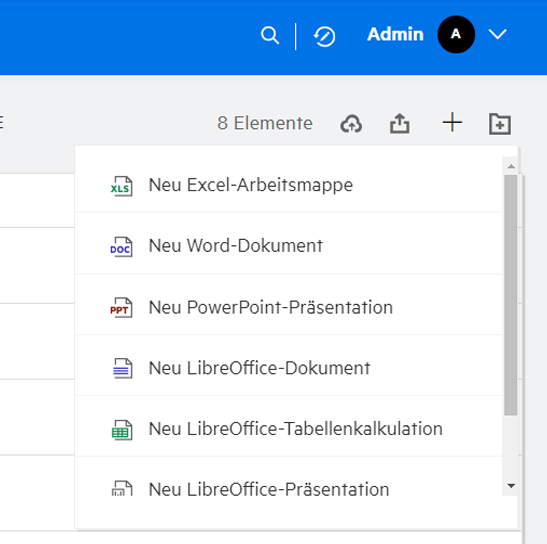
Task: Click the plus create-new-file icon
Action: click(x=452, y=122)
